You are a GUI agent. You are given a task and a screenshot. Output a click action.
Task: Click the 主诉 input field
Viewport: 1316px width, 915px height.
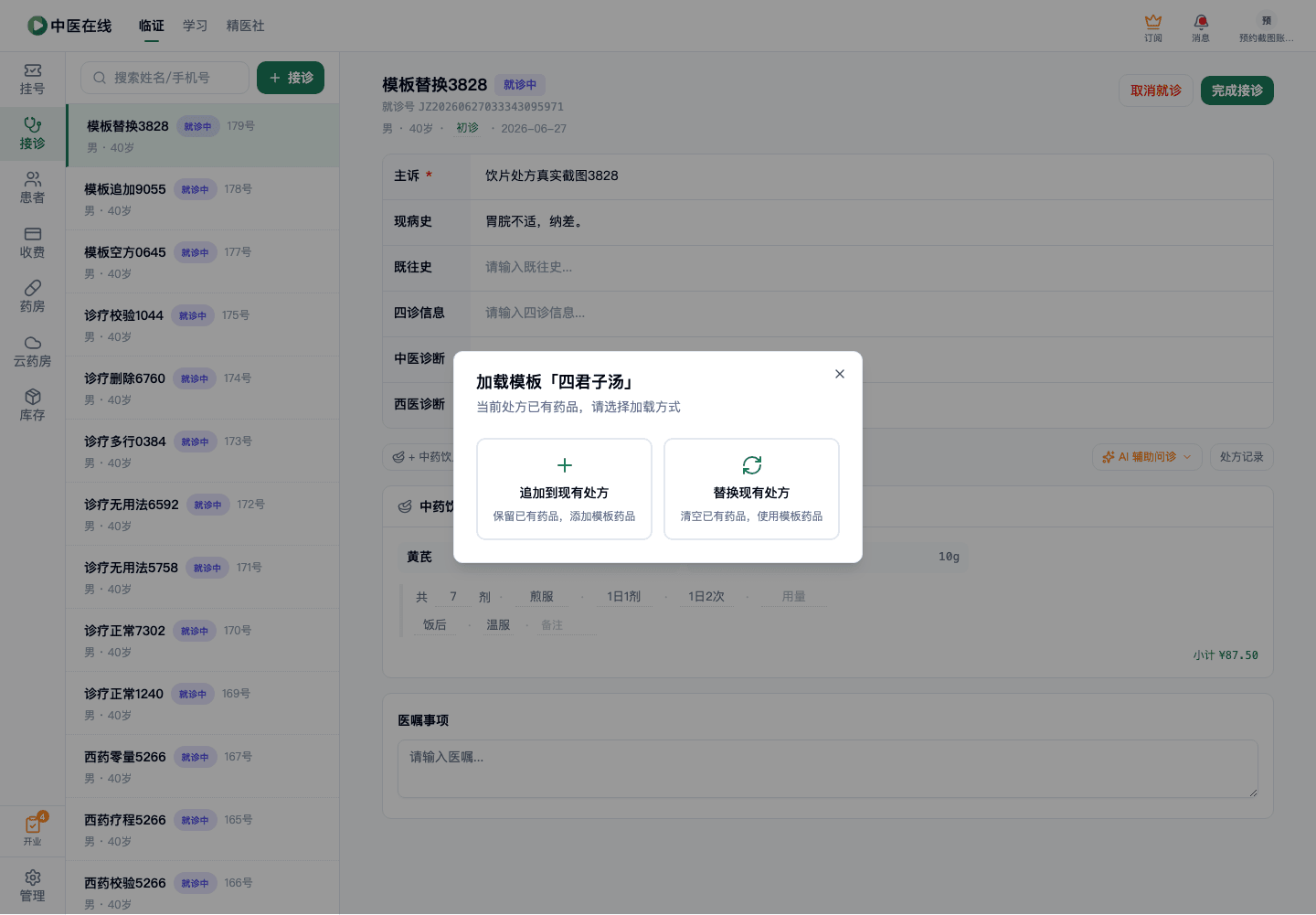pyautogui.click(x=872, y=176)
